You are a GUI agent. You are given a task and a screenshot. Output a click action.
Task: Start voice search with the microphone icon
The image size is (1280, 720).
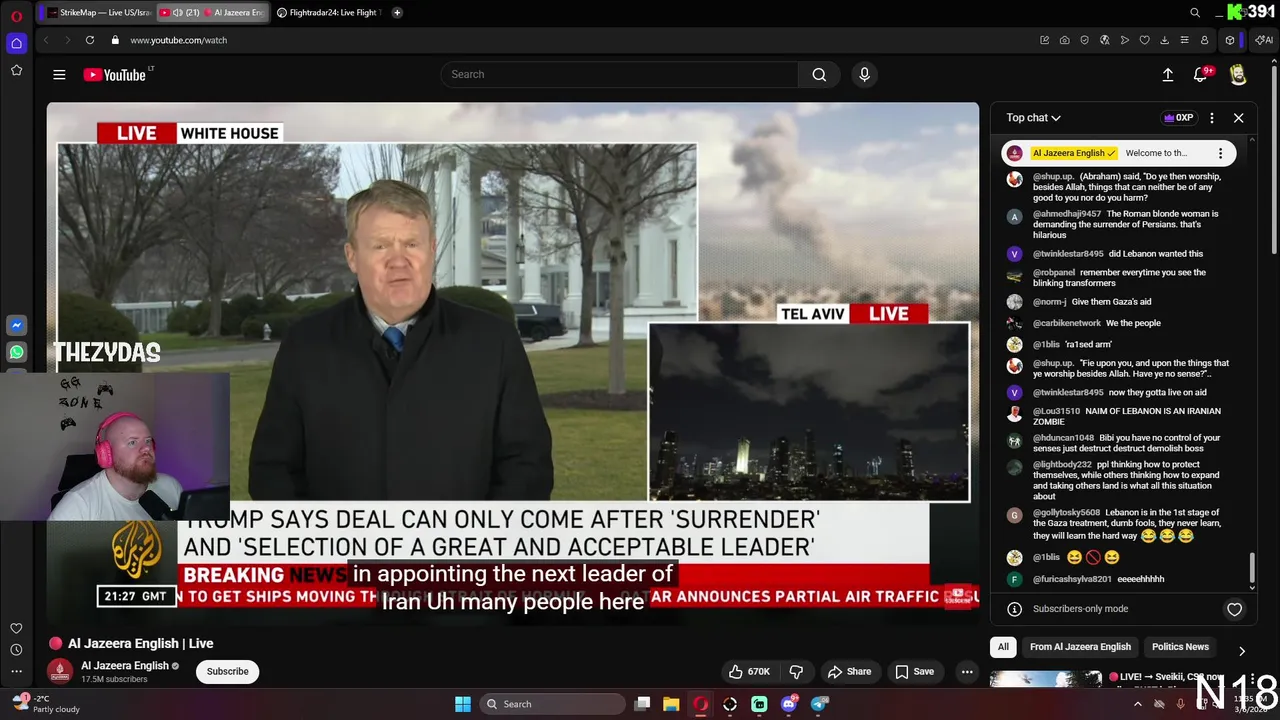tap(865, 74)
